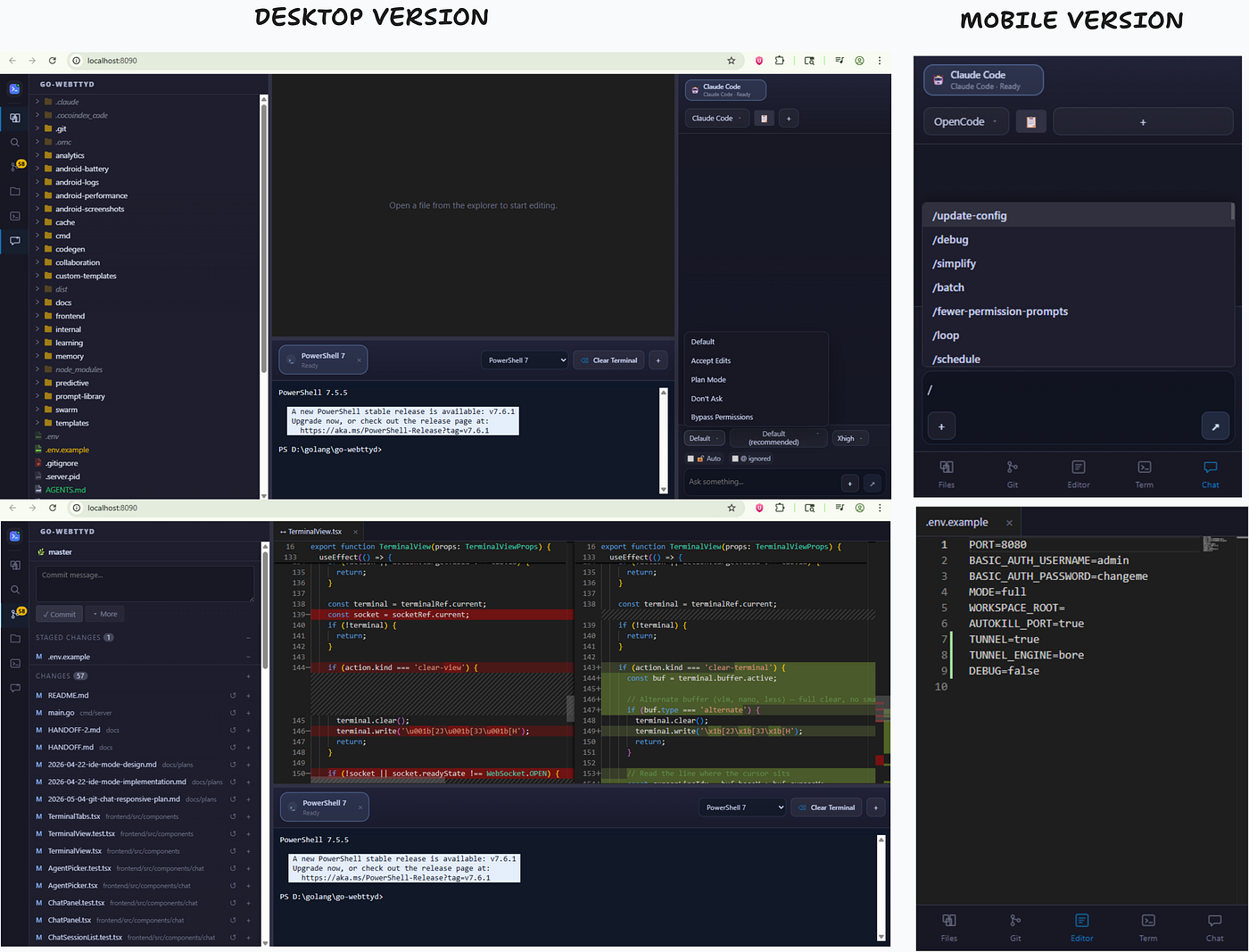Choose Don't Ask from permission menu
Image resolution: width=1249 pixels, height=952 pixels.
click(707, 398)
